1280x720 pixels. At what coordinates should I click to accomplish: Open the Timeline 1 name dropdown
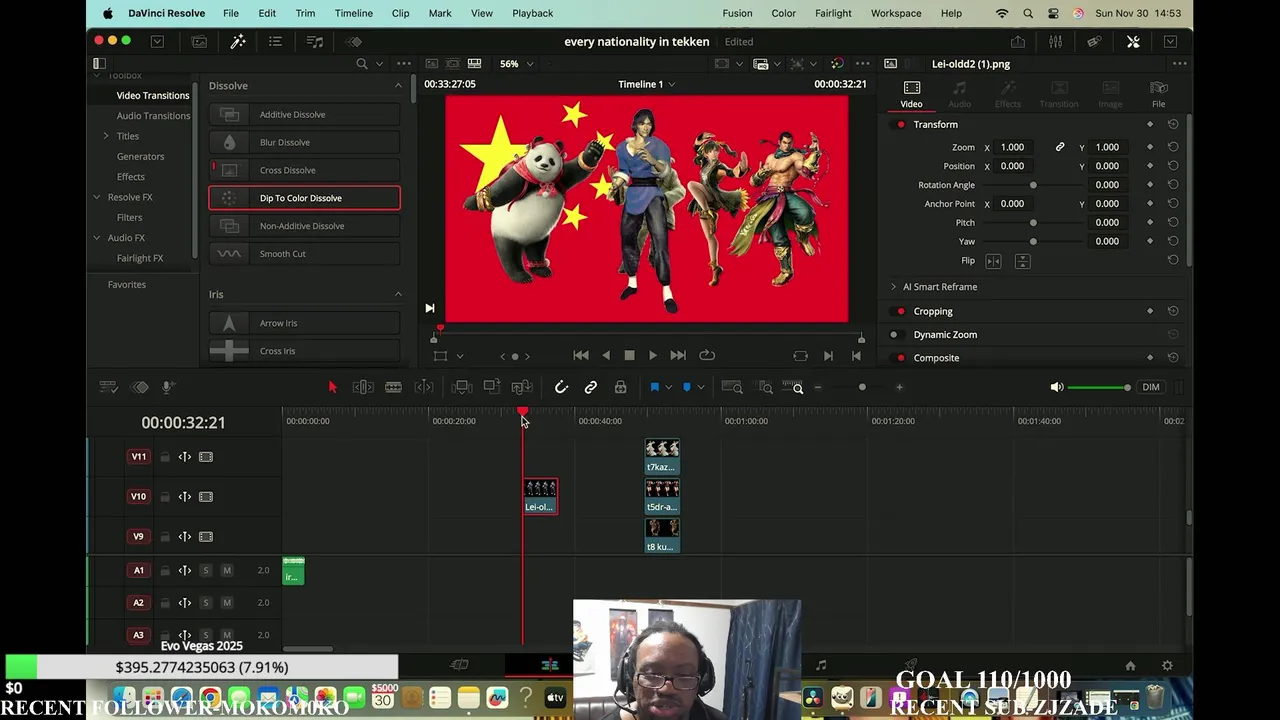pos(646,84)
